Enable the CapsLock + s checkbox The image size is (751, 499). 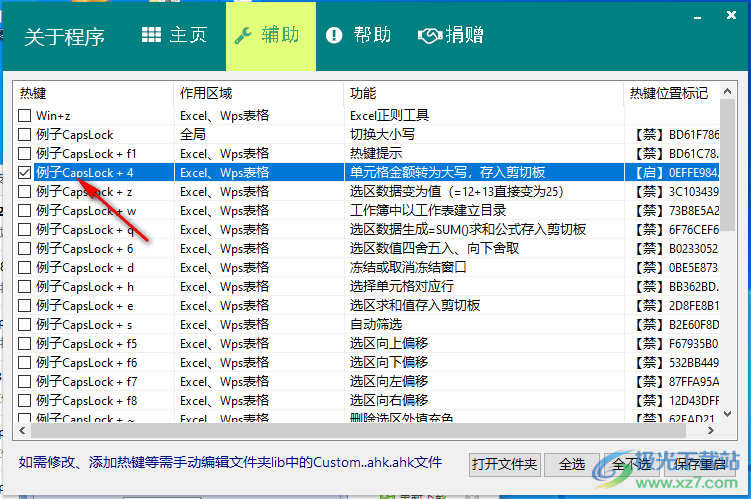24,325
